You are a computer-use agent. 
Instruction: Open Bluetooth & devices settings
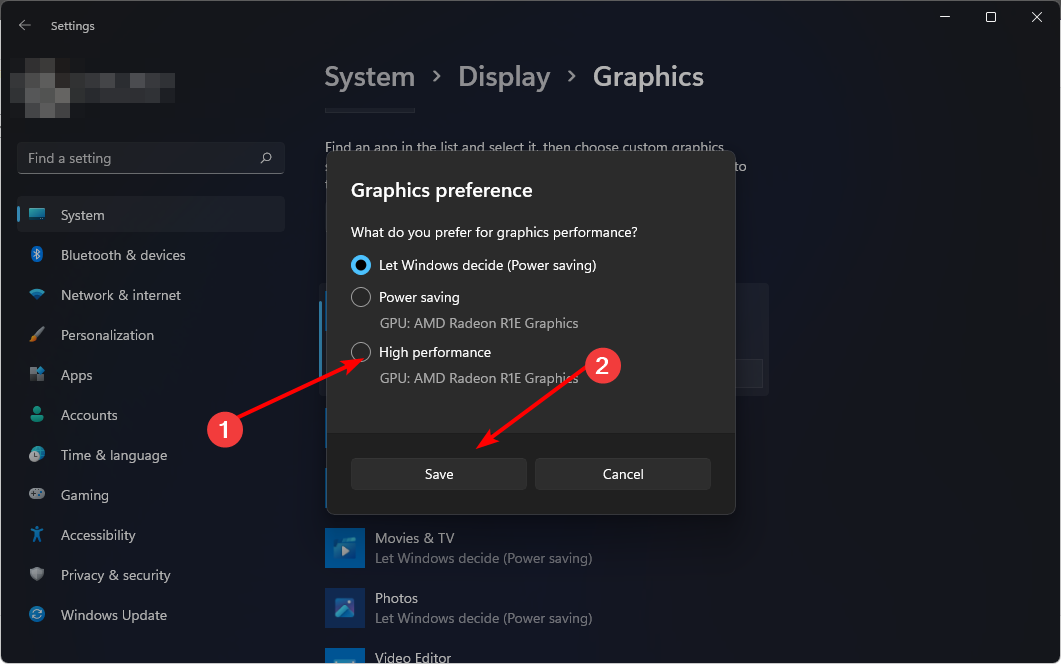(150, 254)
